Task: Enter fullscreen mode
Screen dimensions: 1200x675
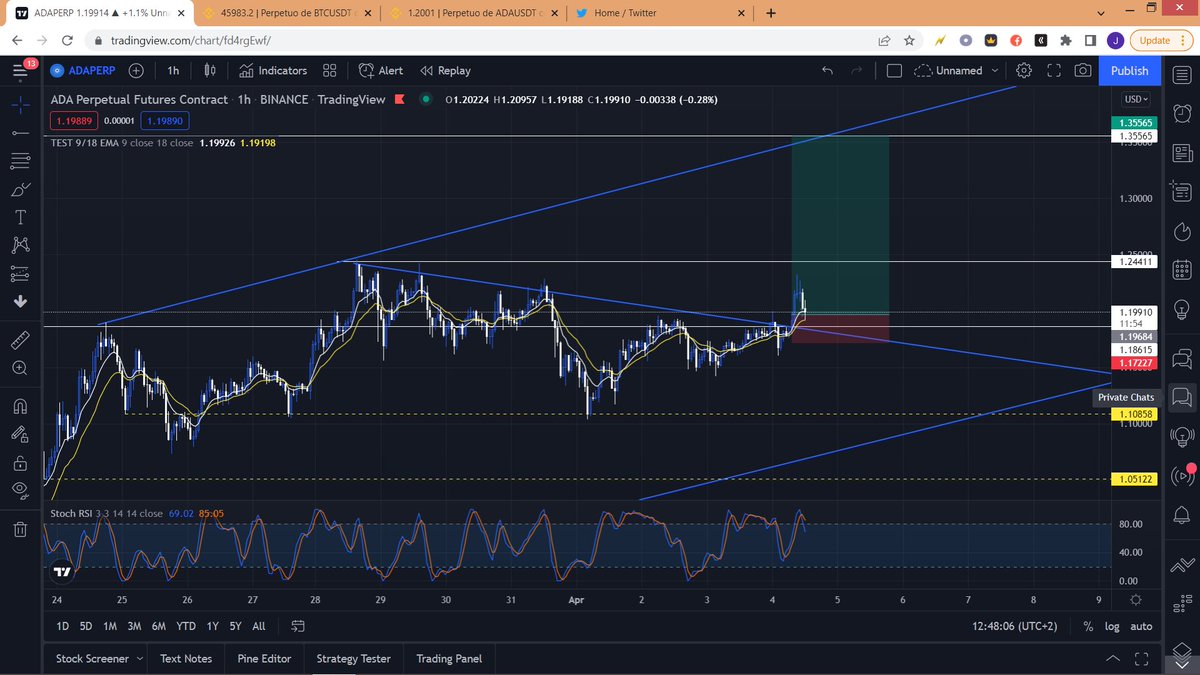Action: point(1054,71)
